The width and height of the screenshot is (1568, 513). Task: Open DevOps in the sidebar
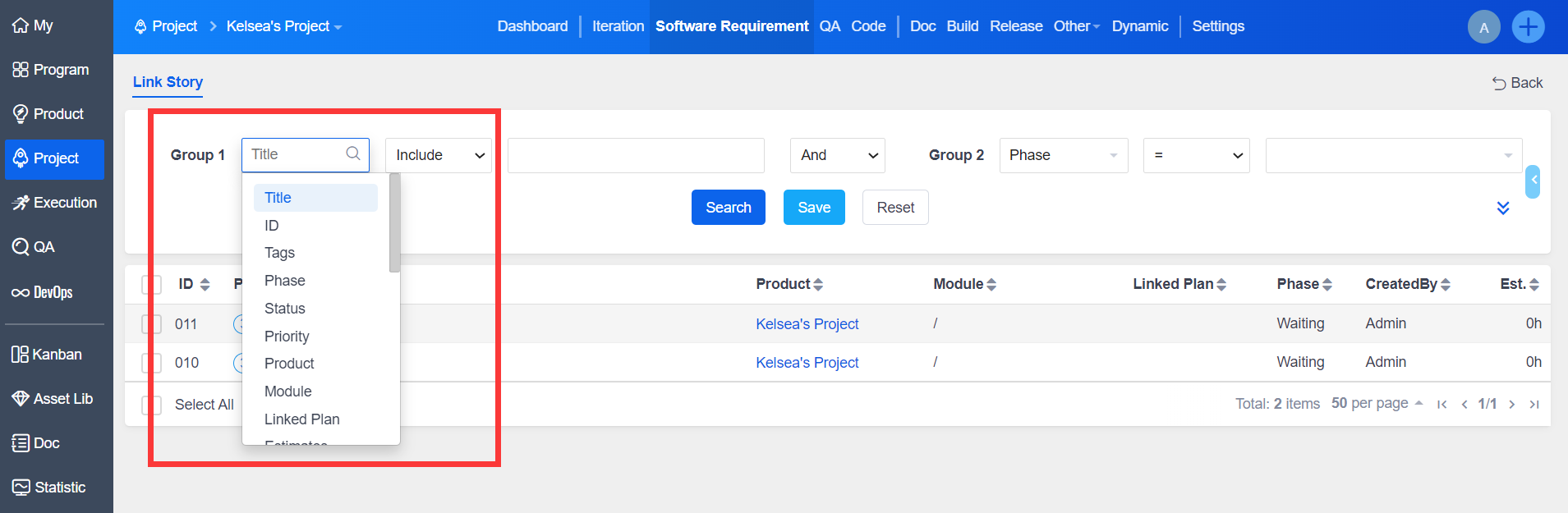(x=43, y=292)
